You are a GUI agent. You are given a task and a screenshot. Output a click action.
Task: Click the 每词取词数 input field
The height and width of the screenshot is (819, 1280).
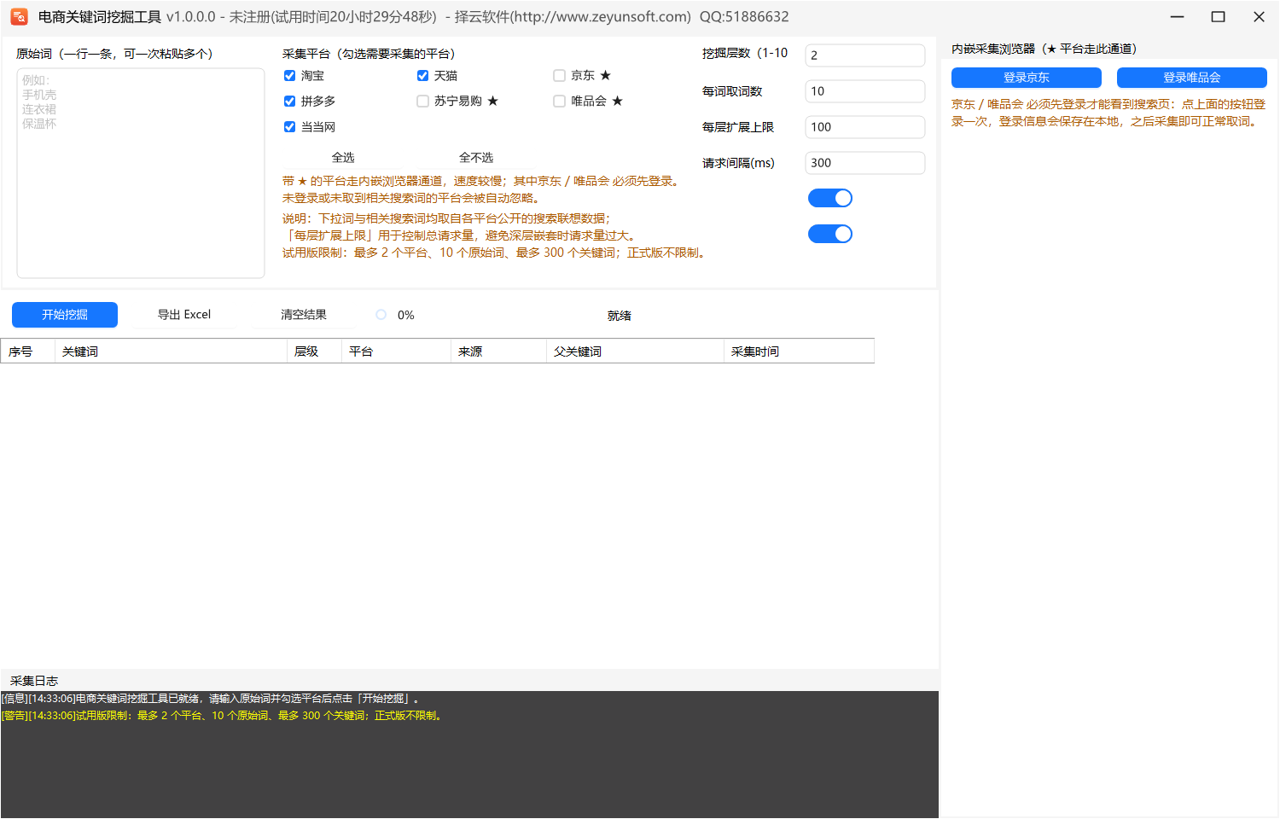[x=865, y=91]
